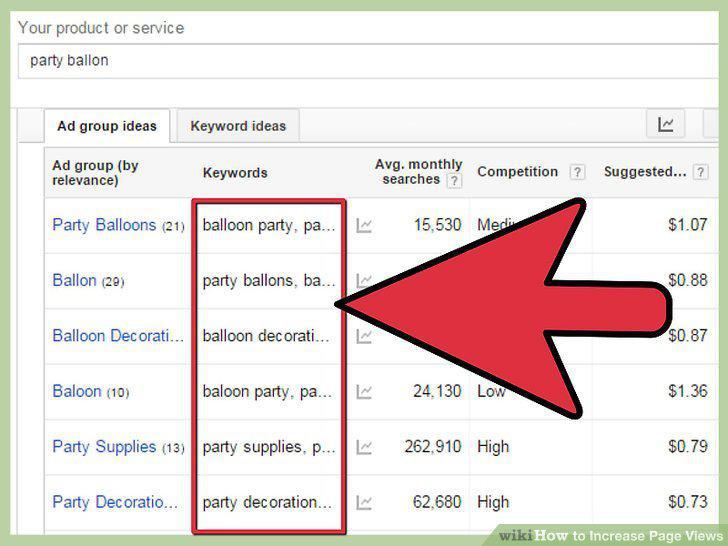Image resolution: width=728 pixels, height=546 pixels.
Task: Click the searches value 62,680
Action: [437, 502]
